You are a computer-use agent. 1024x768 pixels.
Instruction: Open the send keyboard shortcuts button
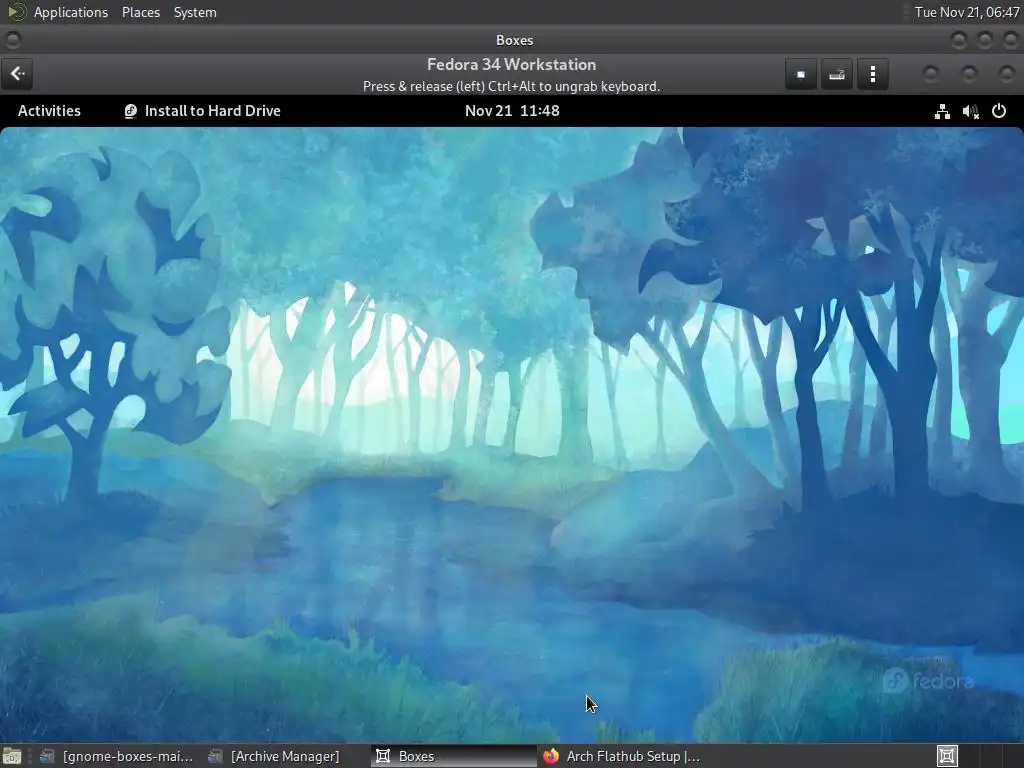coord(837,74)
